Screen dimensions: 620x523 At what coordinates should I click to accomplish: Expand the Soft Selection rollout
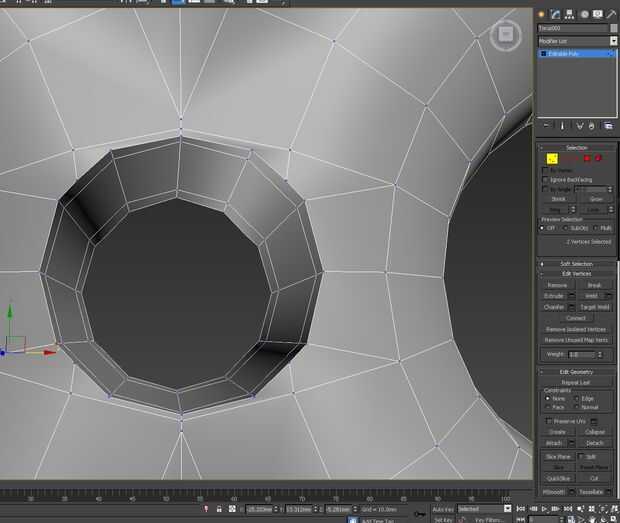tap(576, 264)
